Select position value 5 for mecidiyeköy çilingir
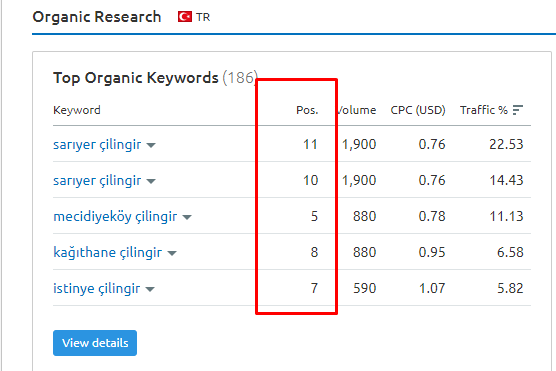The image size is (556, 371). pos(314,216)
